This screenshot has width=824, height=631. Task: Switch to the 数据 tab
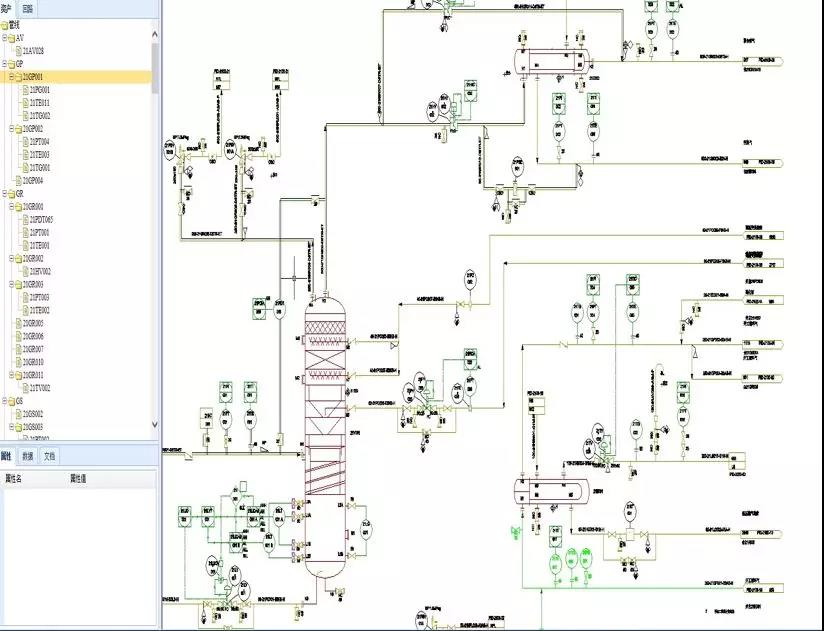pyautogui.click(x=28, y=456)
